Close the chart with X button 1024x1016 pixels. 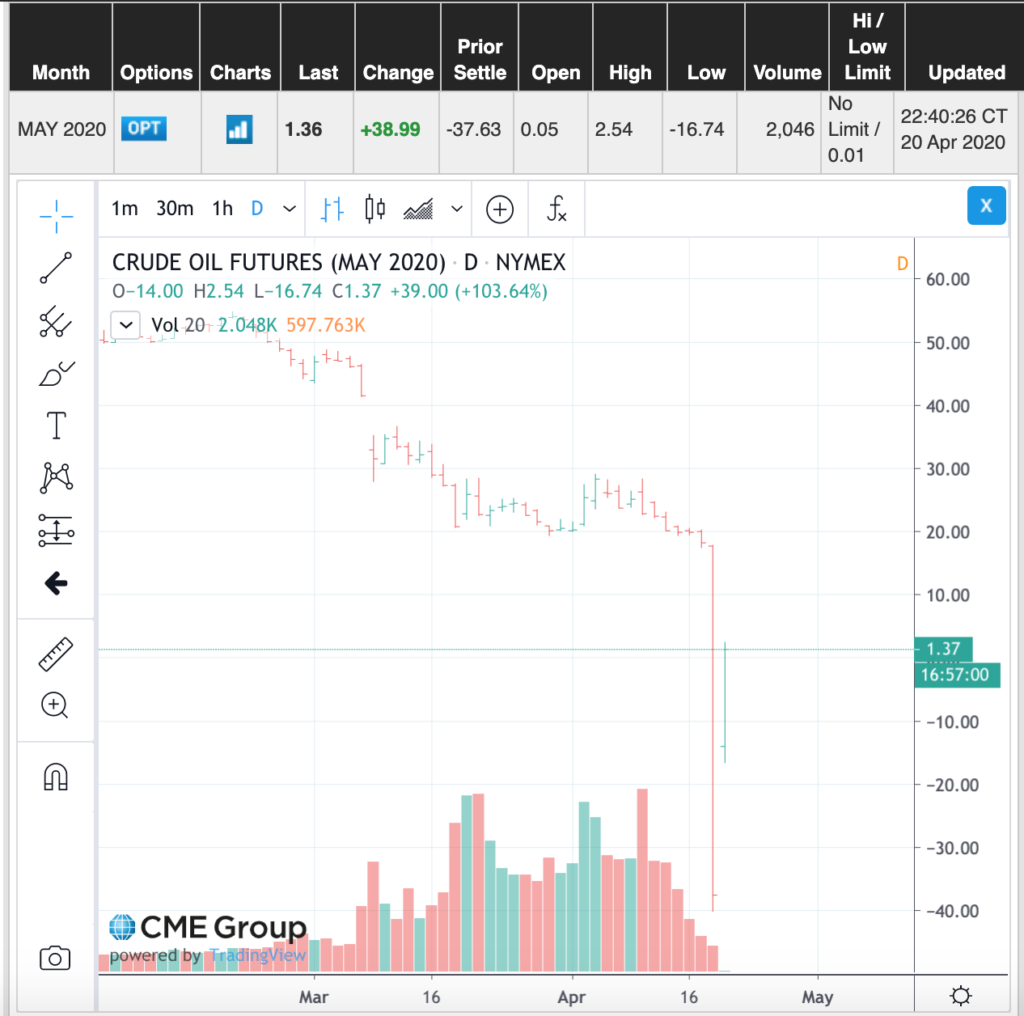click(985, 206)
